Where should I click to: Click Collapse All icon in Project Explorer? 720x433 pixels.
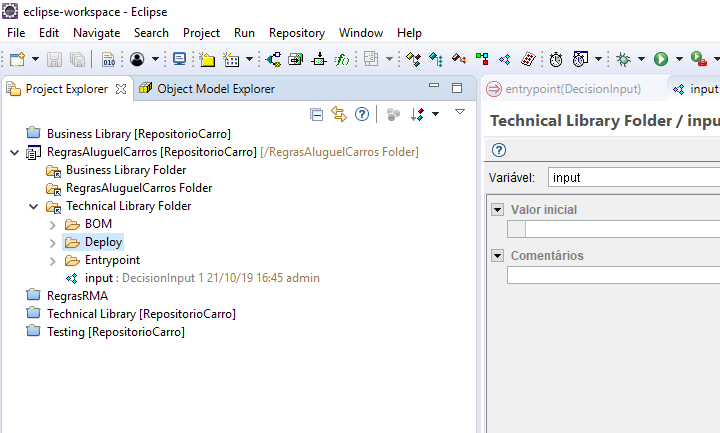pyautogui.click(x=316, y=114)
